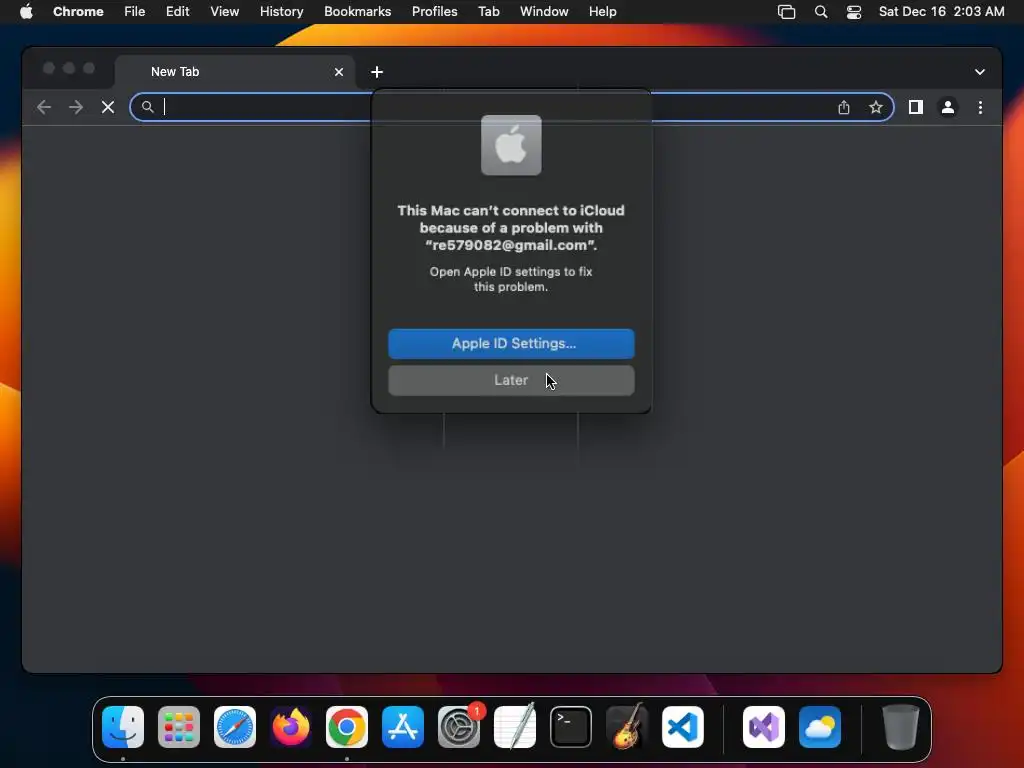The image size is (1024, 768).
Task: Open the Chrome application menu
Action: (x=78, y=12)
